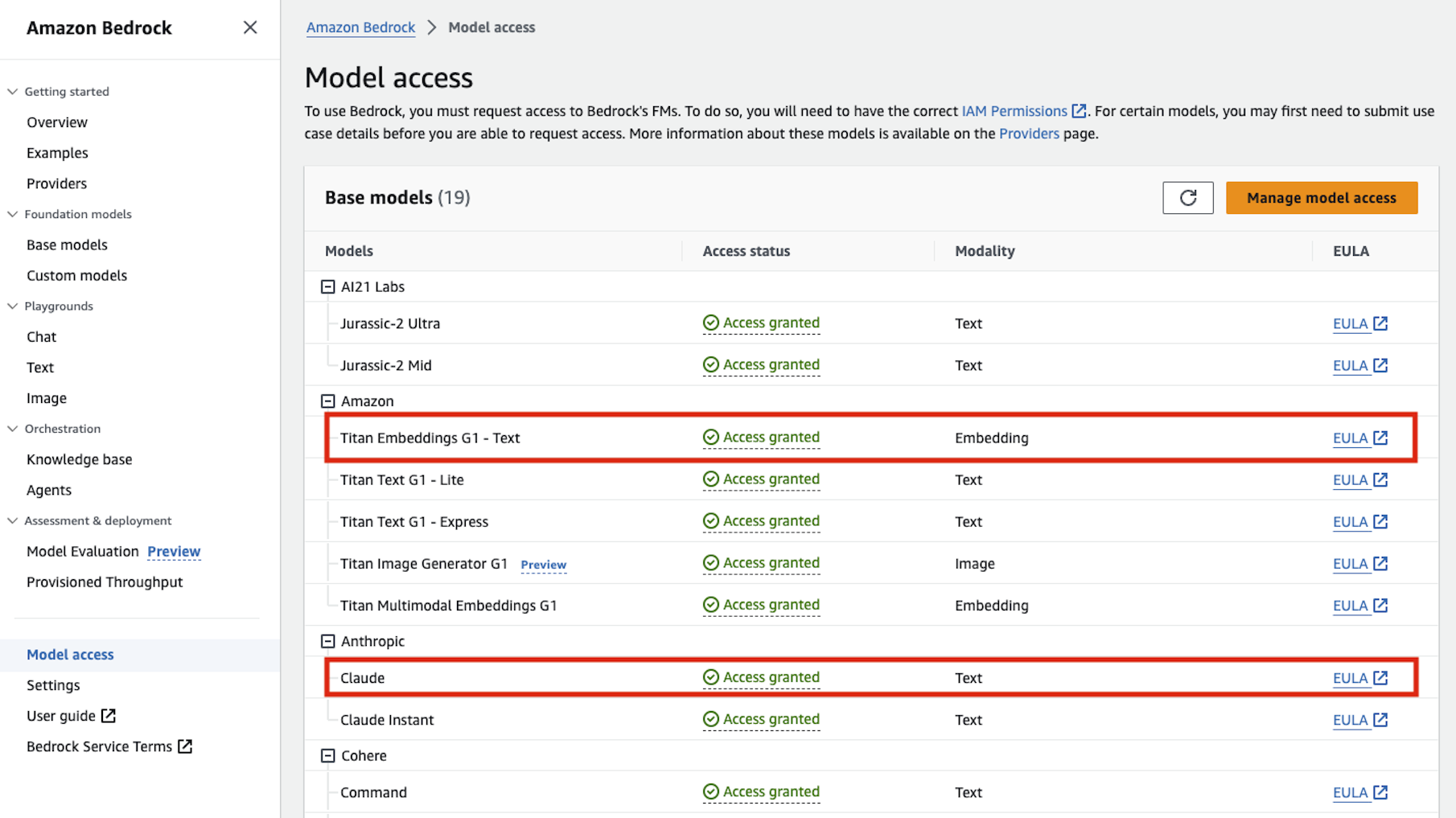Open the EULA for Command
This screenshot has width=1456, height=818.
1351,791
